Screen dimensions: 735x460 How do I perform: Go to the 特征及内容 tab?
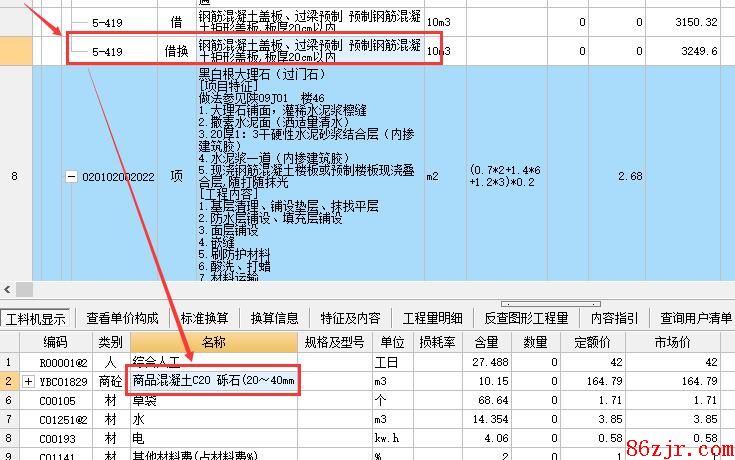coord(350,318)
